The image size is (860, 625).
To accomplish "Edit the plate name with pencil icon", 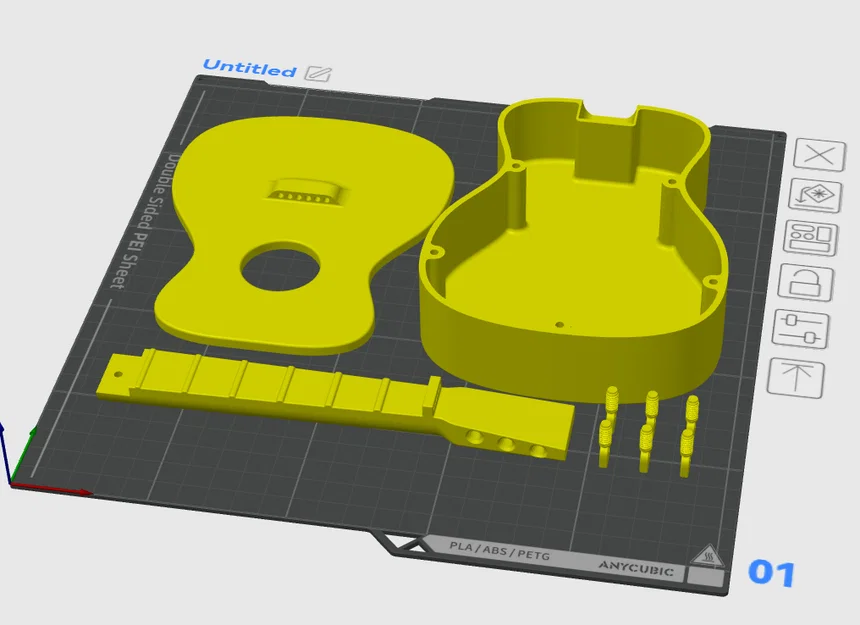I will pyautogui.click(x=319, y=73).
